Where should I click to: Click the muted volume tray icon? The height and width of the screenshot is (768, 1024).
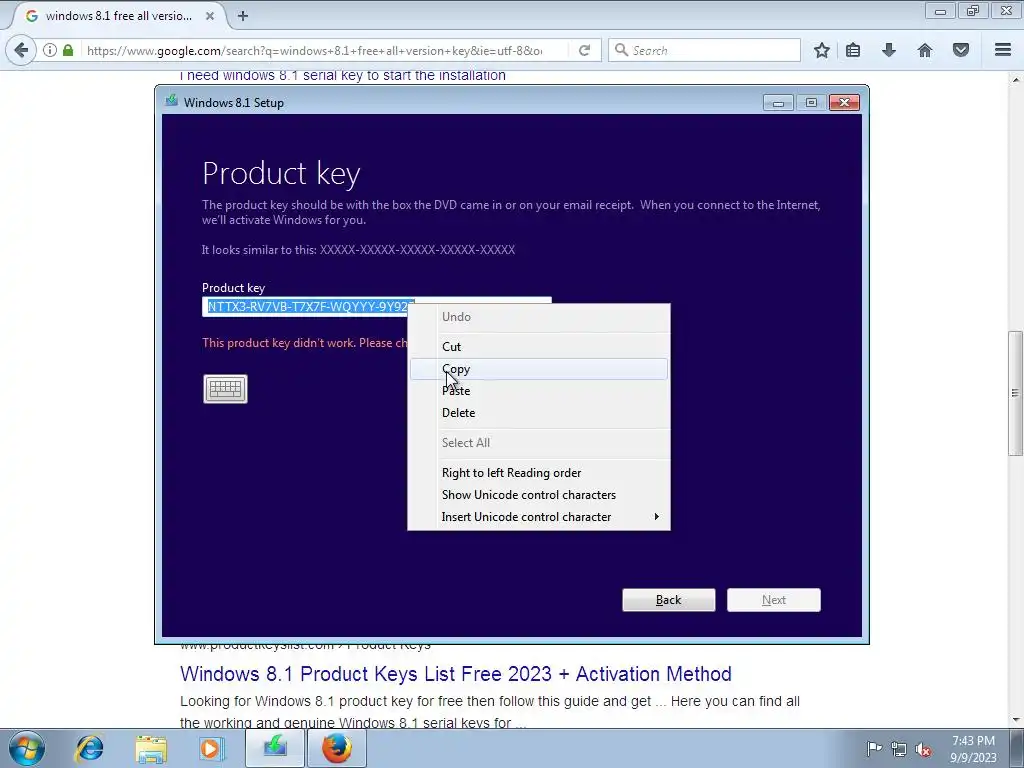923,749
